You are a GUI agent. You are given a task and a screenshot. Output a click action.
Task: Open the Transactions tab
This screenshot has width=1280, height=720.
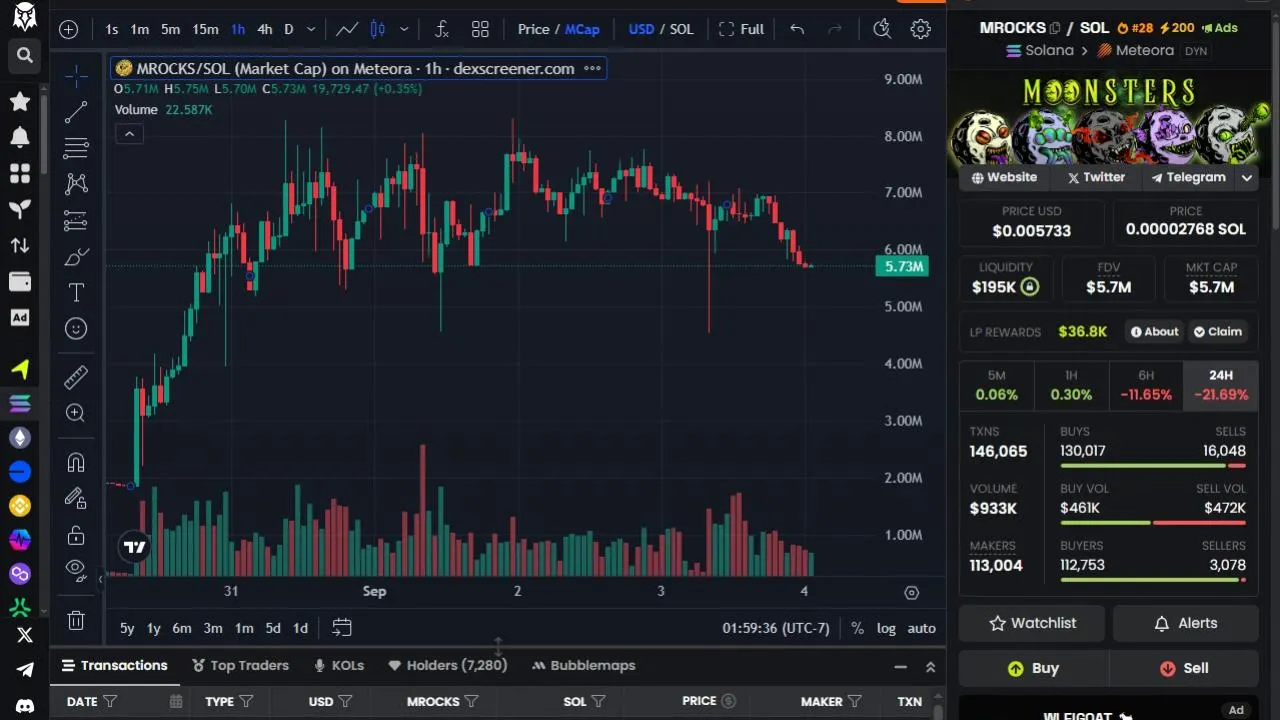tap(116, 665)
